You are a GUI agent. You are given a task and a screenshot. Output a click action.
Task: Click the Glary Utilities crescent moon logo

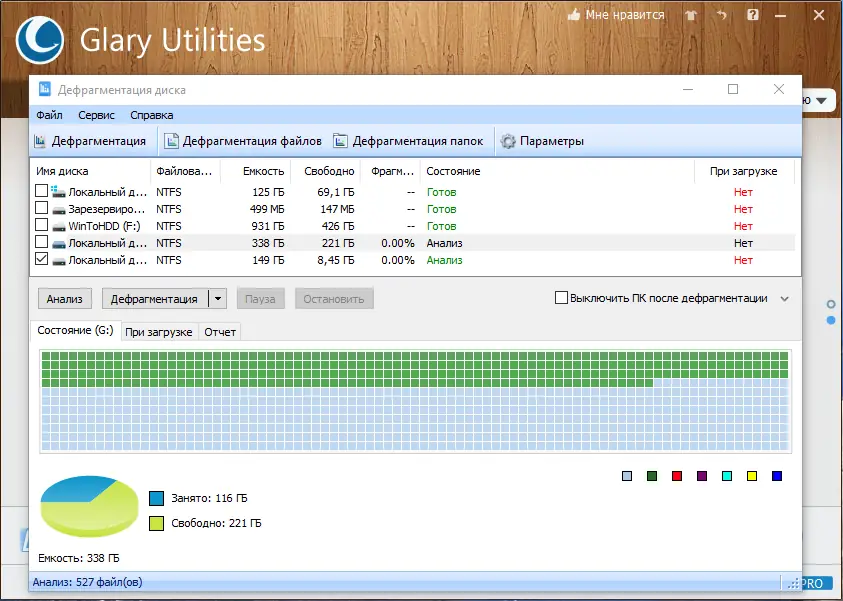click(x=40, y=40)
